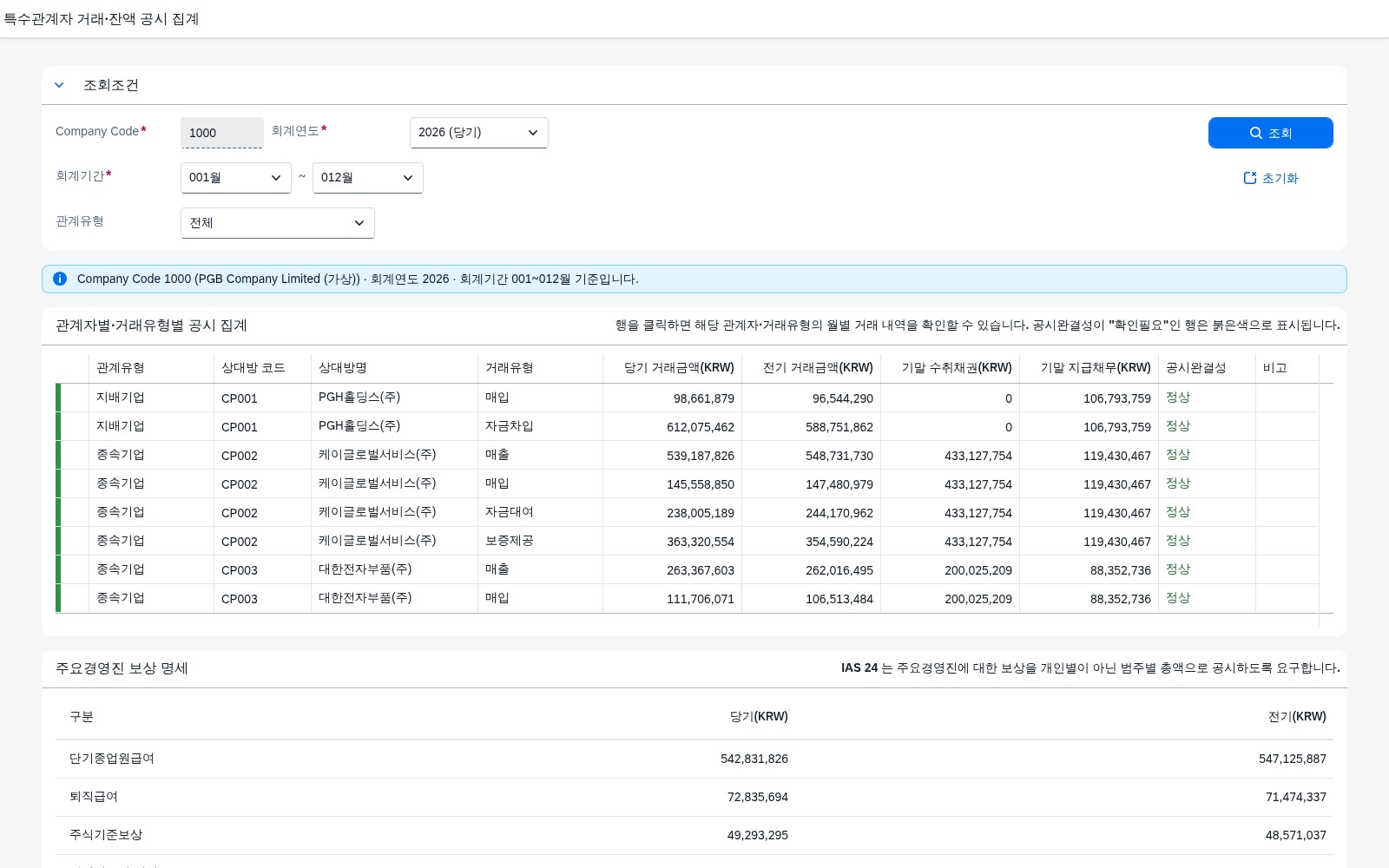
Task: Click amount 98,661,879
Action: [x=703, y=398]
